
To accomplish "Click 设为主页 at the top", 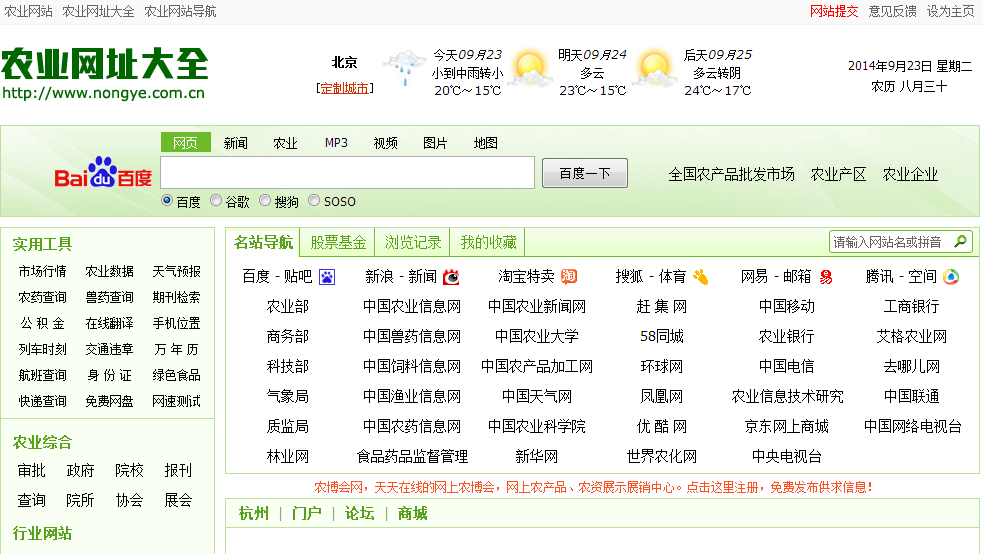I will pyautogui.click(x=950, y=11).
